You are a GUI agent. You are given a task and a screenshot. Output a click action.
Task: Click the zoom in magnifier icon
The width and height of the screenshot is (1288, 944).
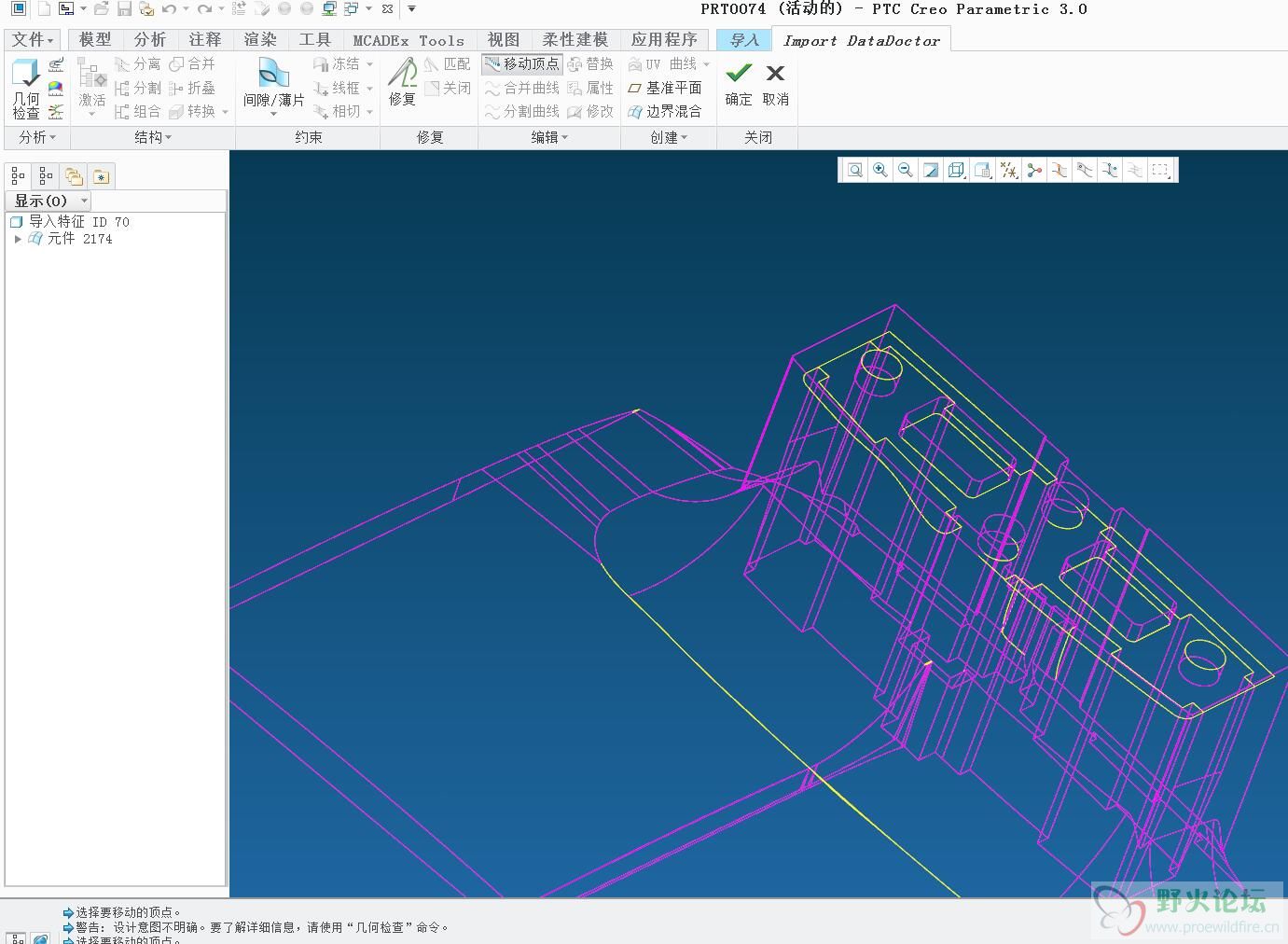tap(879, 170)
